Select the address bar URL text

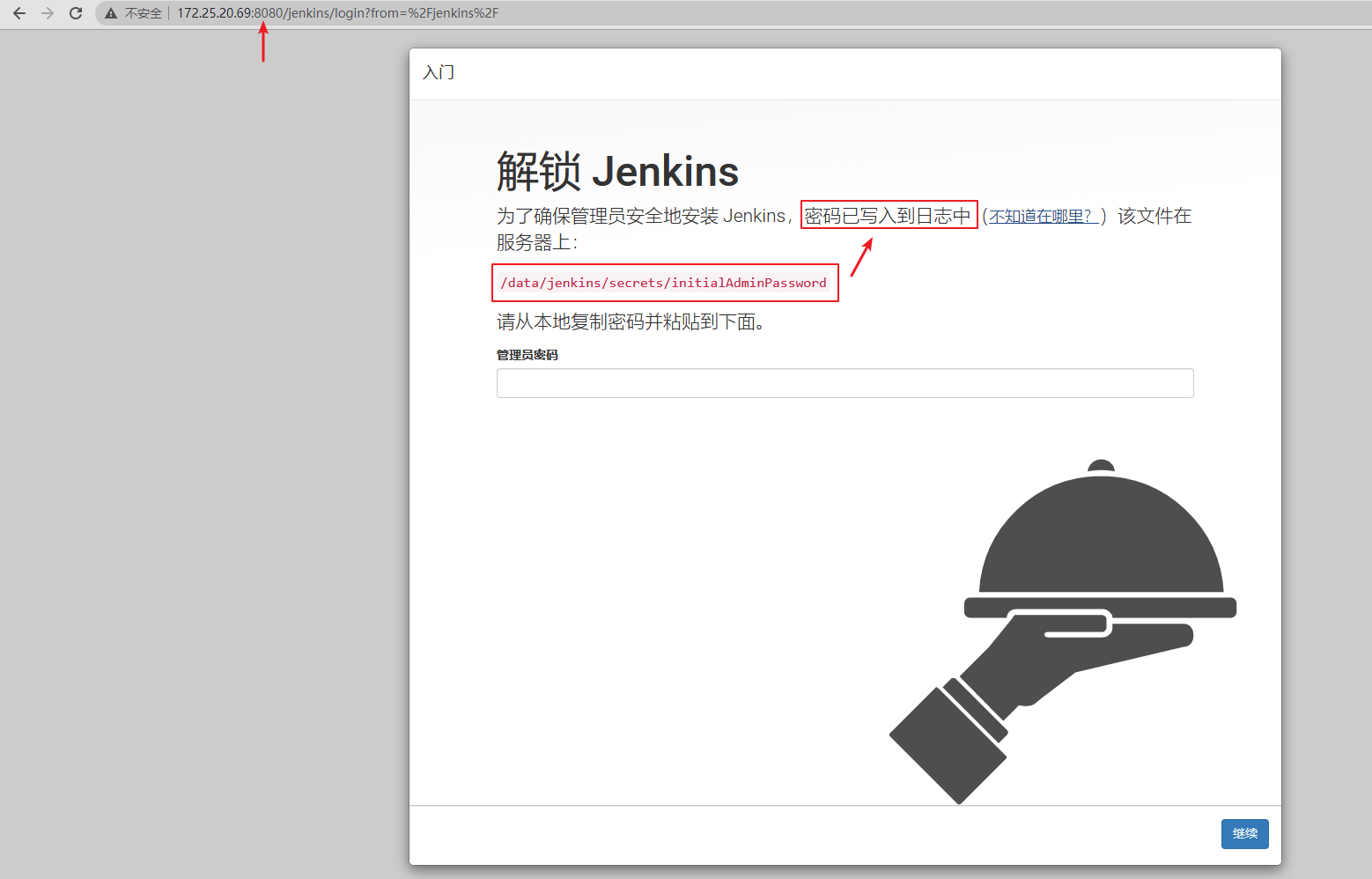tap(337, 13)
